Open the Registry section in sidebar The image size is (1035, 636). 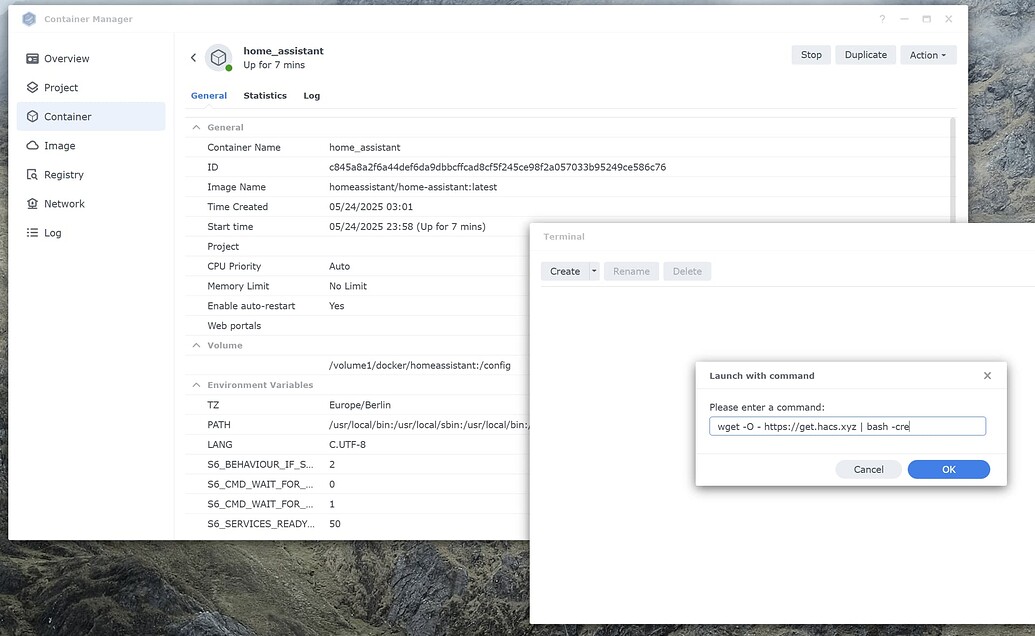(x=55, y=175)
